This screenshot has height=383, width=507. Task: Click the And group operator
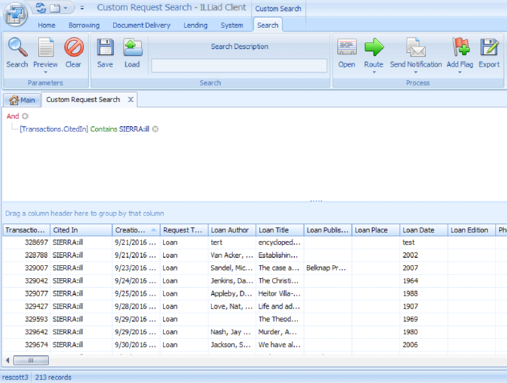(13, 116)
